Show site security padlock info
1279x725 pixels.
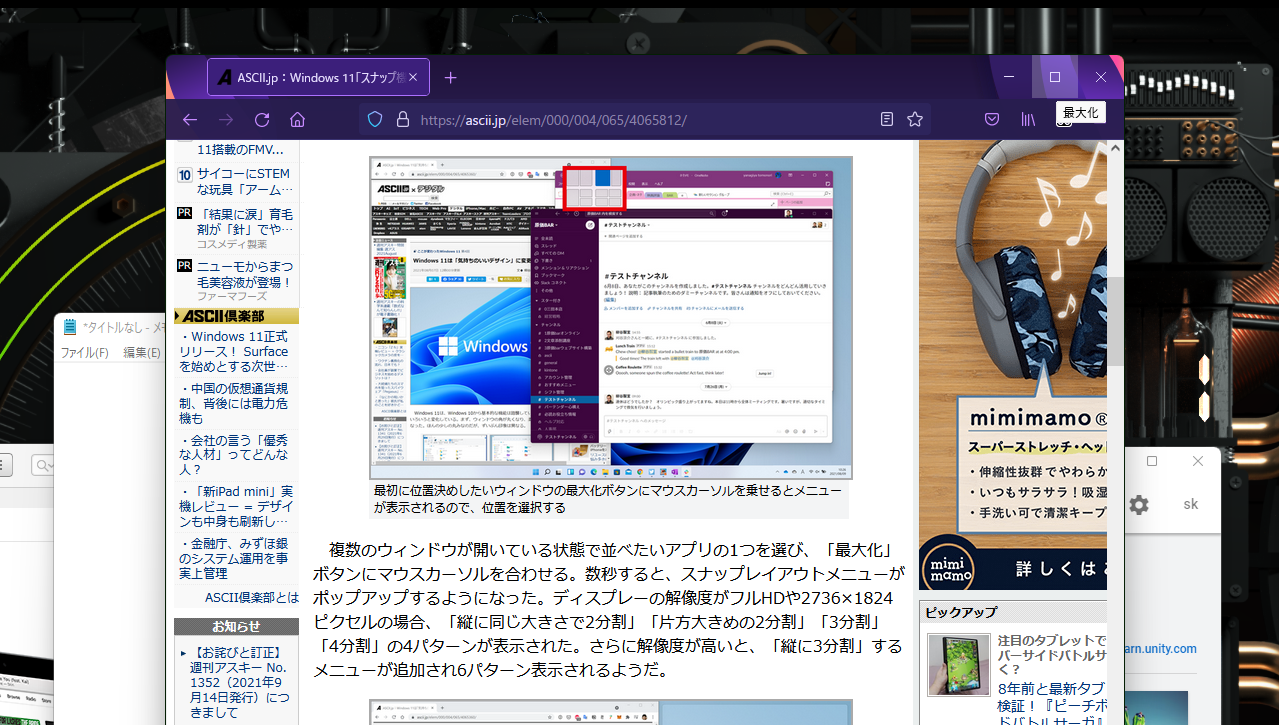point(403,120)
